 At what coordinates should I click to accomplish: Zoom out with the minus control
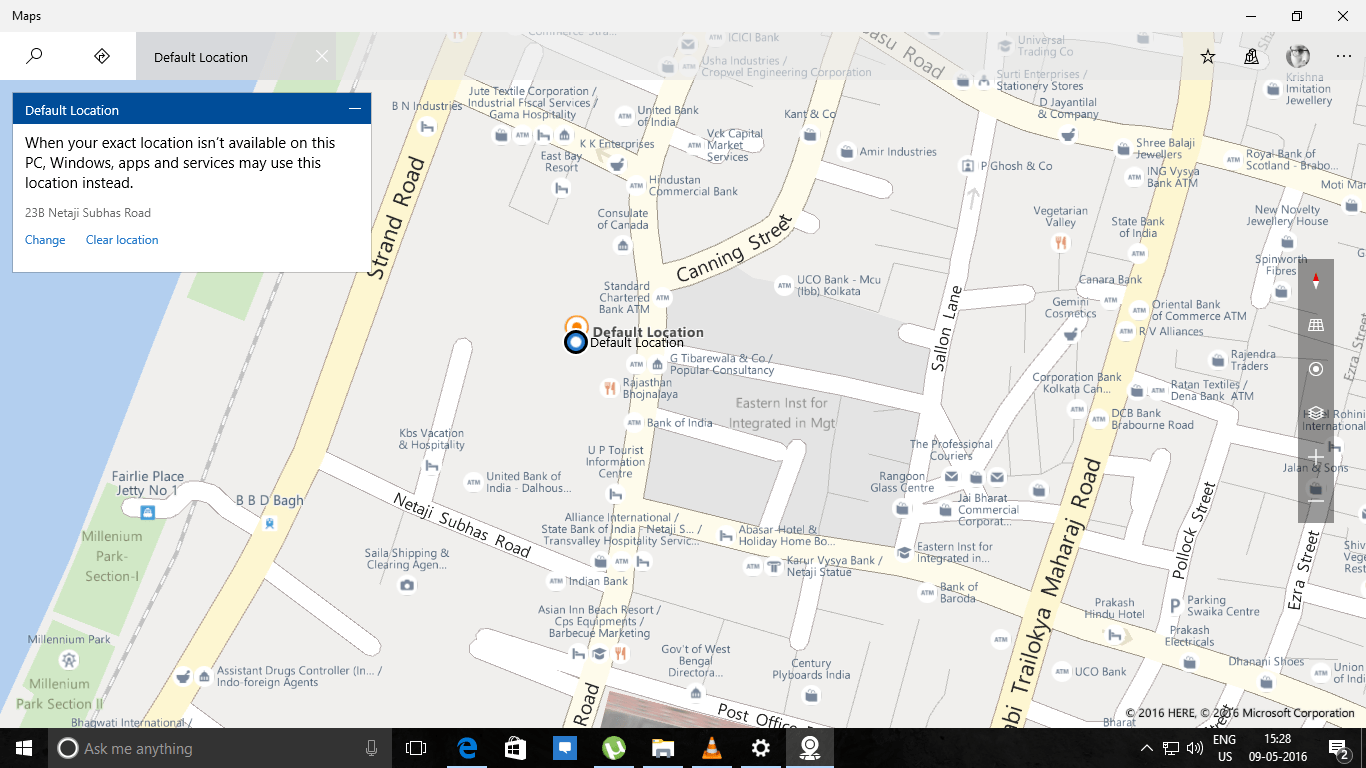pyautogui.click(x=1316, y=501)
